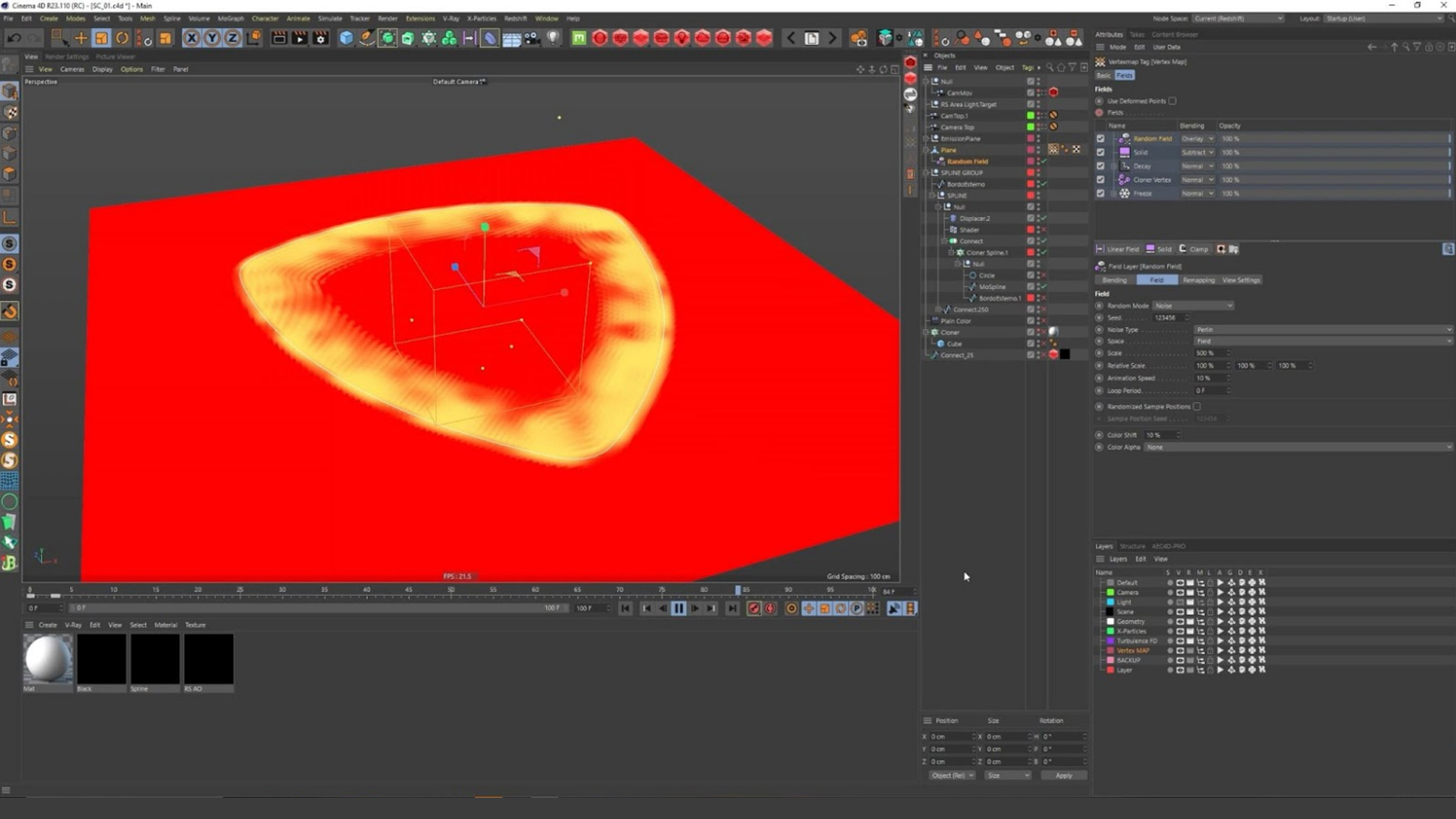The width and height of the screenshot is (1456, 819).
Task: Uncheck the Random Field layer checkbox
Action: click(x=1100, y=139)
